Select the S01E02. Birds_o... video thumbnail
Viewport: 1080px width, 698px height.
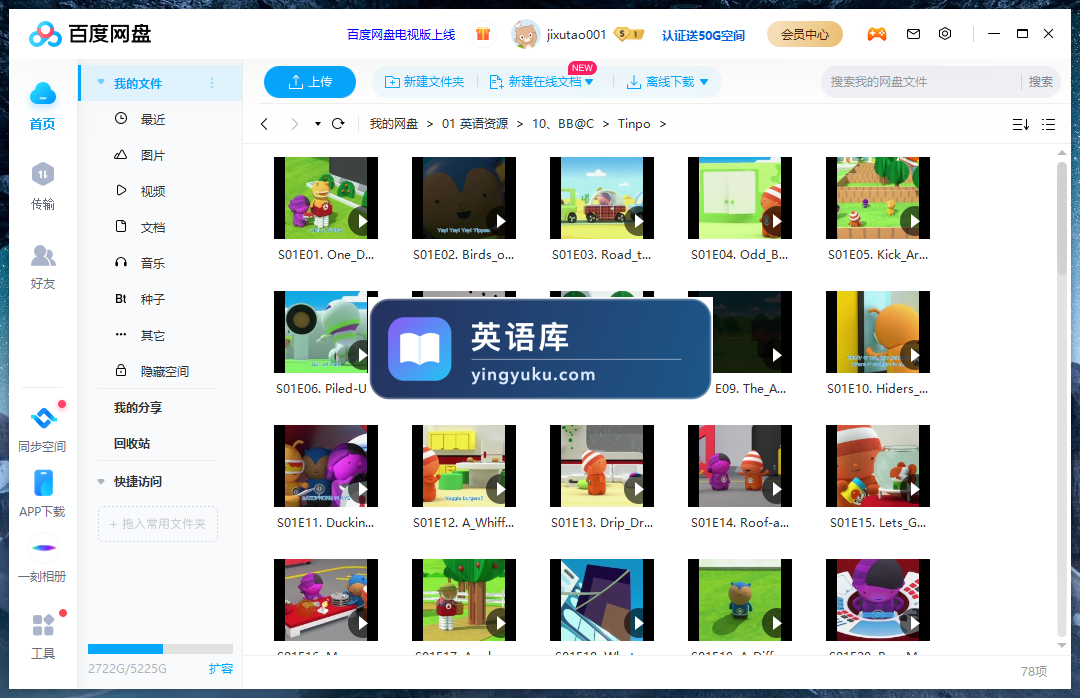pyautogui.click(x=464, y=198)
